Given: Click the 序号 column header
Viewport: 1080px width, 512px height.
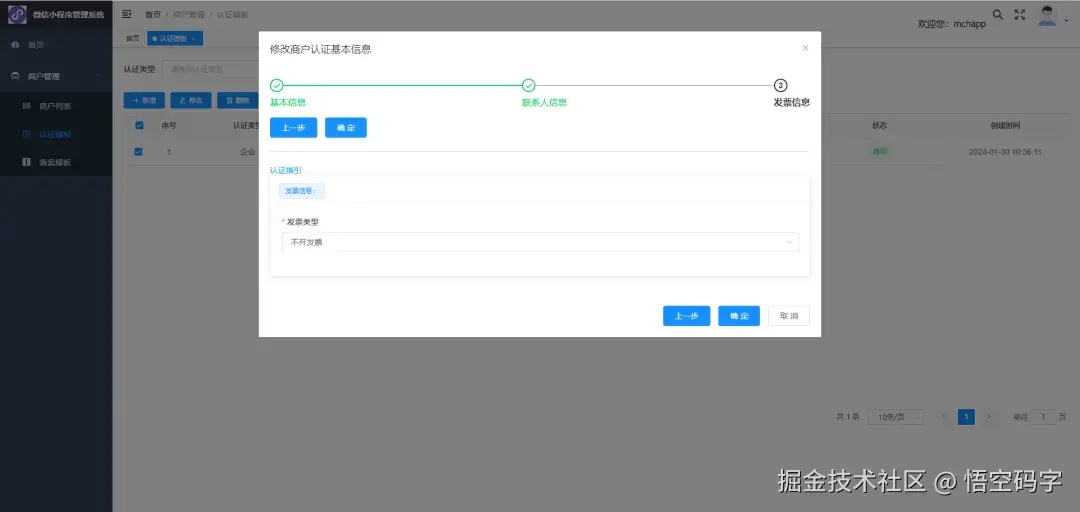Looking at the screenshot, I should [169, 126].
